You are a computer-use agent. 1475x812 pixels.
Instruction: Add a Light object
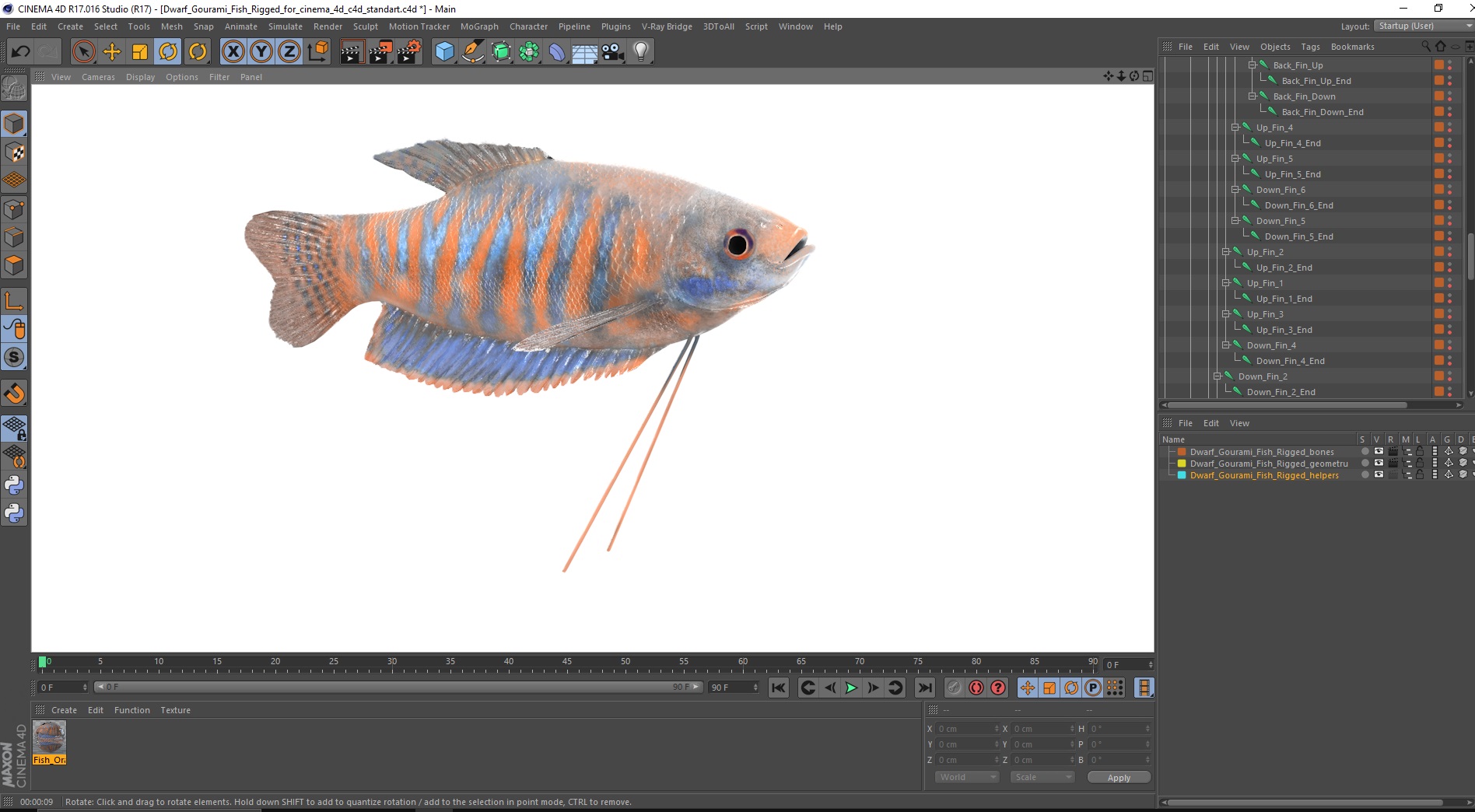pyautogui.click(x=641, y=52)
